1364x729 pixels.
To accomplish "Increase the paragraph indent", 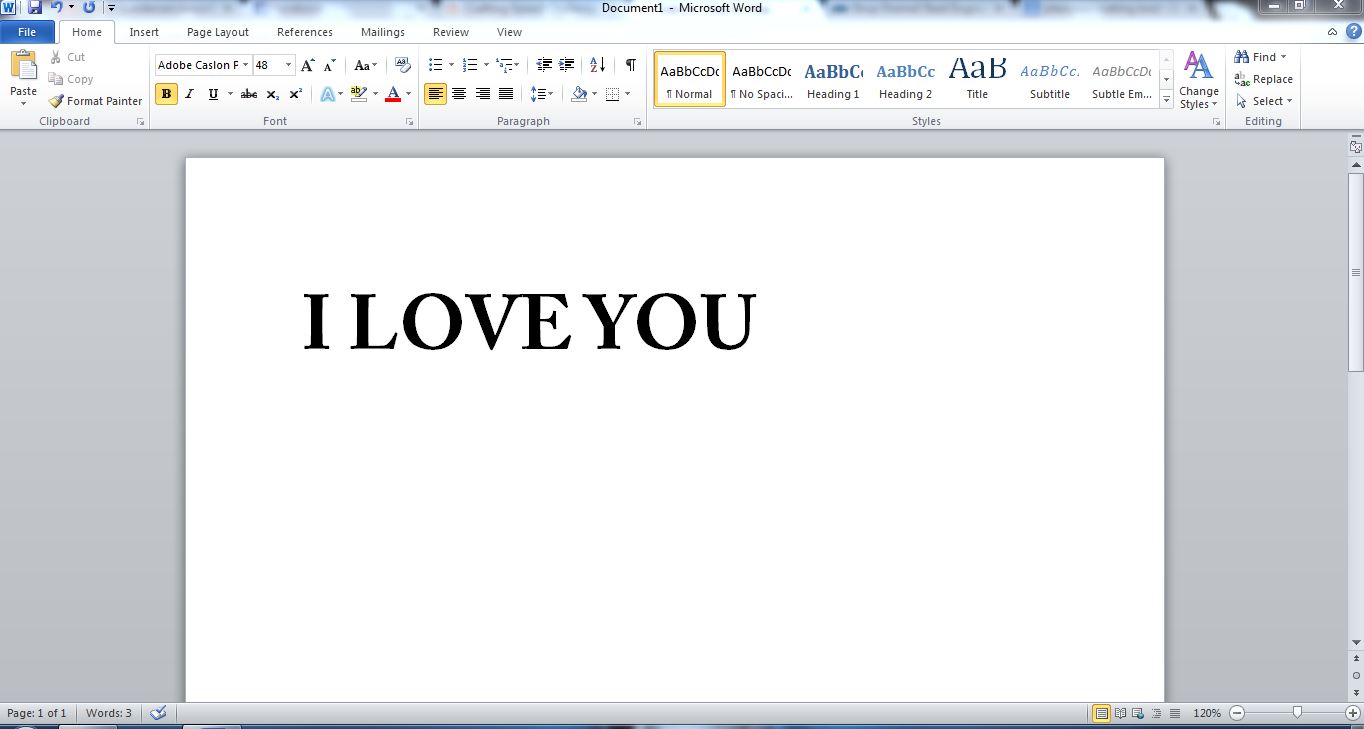I will tap(567, 65).
